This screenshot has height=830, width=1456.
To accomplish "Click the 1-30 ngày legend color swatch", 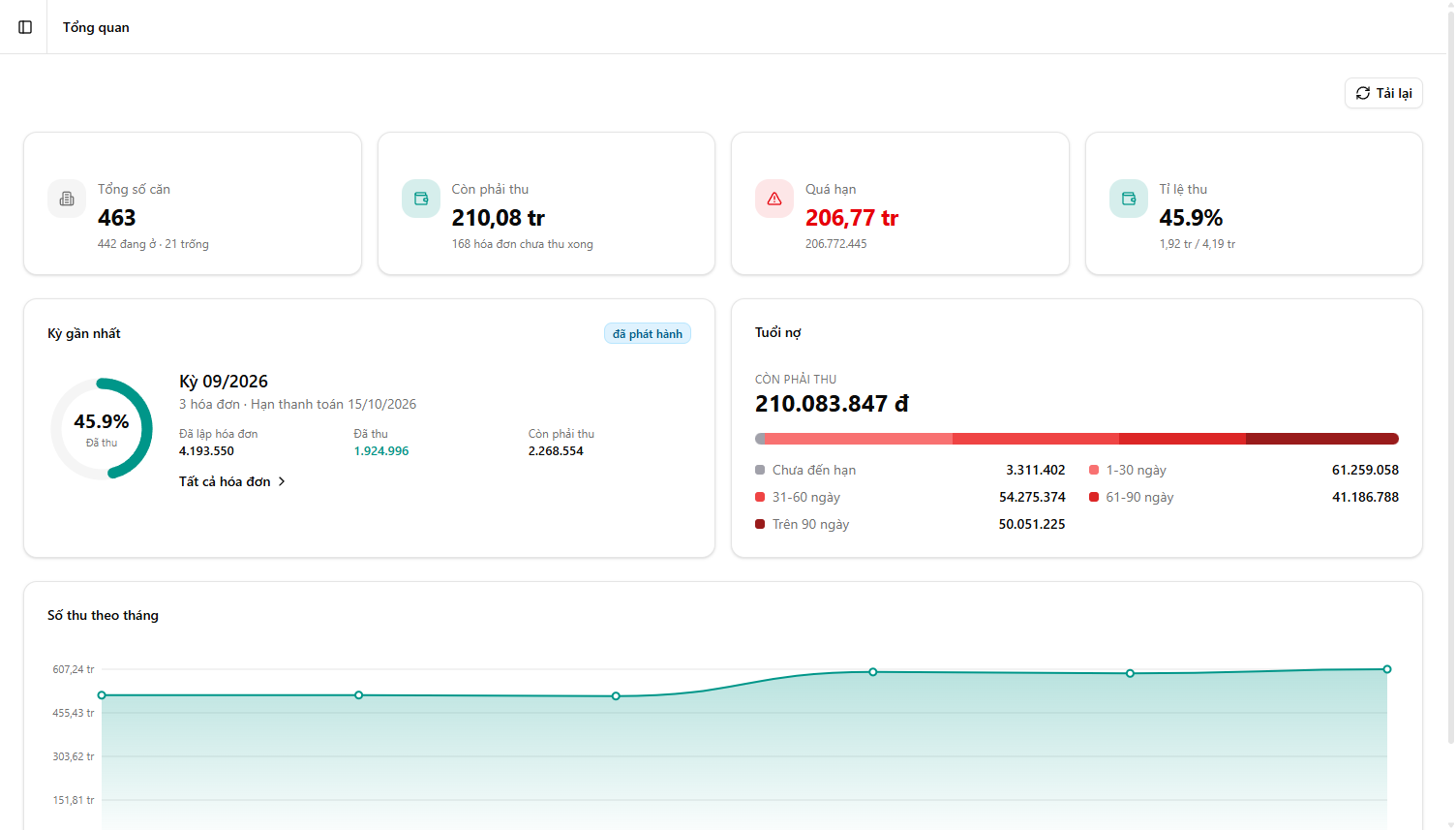I will click(x=1094, y=470).
